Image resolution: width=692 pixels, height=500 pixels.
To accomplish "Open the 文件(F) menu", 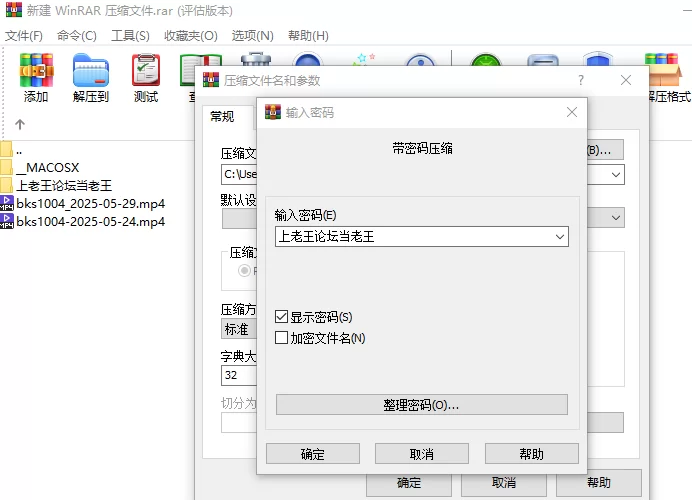I will 24,36.
